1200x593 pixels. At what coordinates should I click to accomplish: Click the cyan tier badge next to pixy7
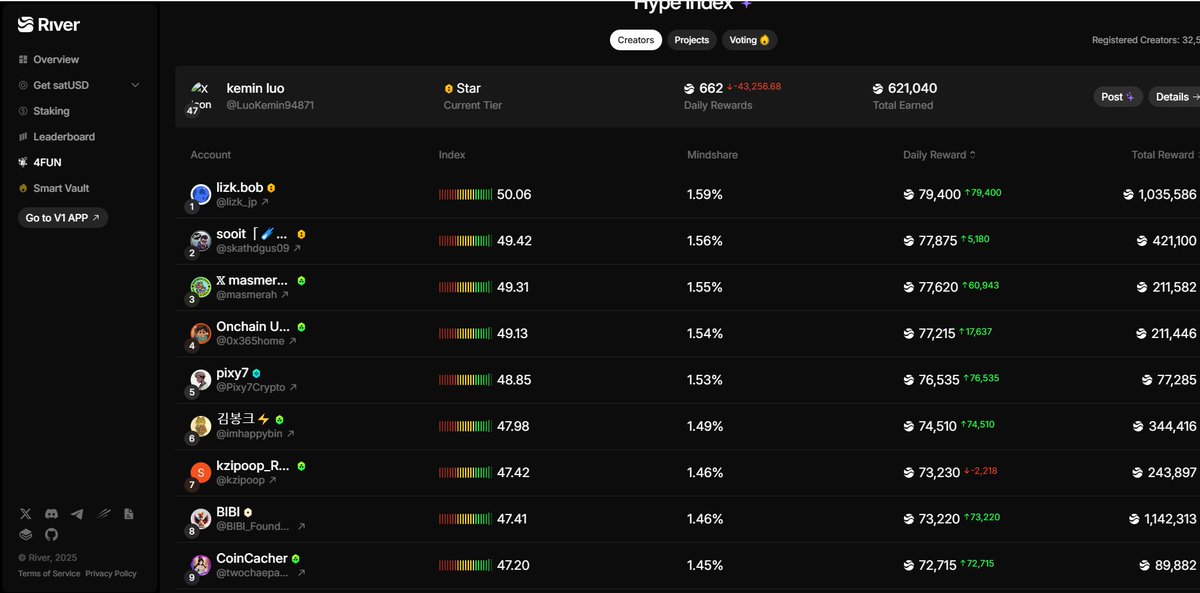click(x=257, y=373)
